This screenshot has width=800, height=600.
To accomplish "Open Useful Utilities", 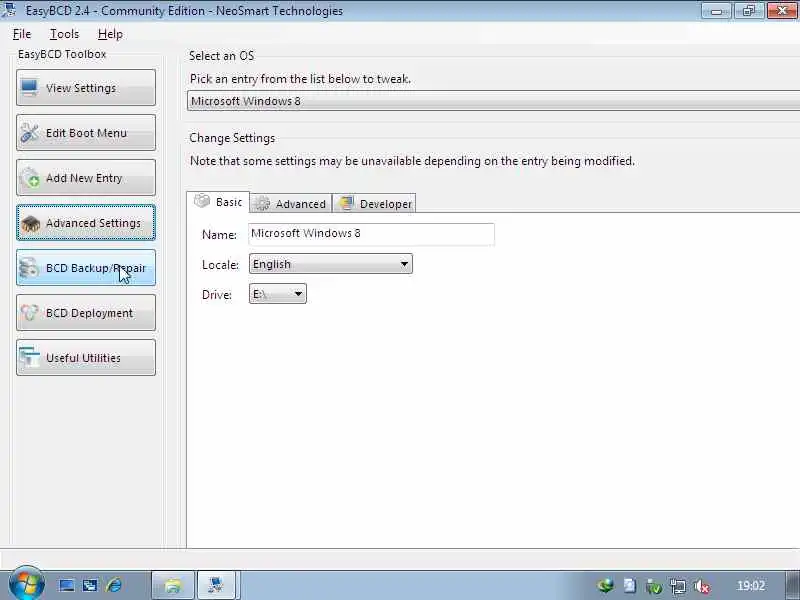I will point(86,358).
